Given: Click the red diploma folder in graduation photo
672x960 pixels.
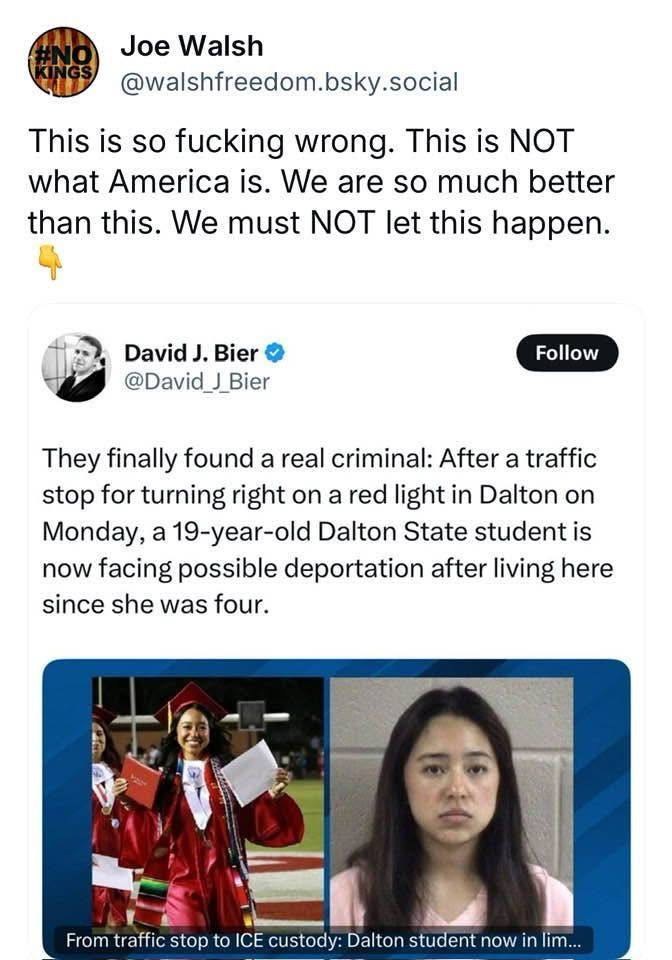Looking at the screenshot, I should (x=140, y=782).
